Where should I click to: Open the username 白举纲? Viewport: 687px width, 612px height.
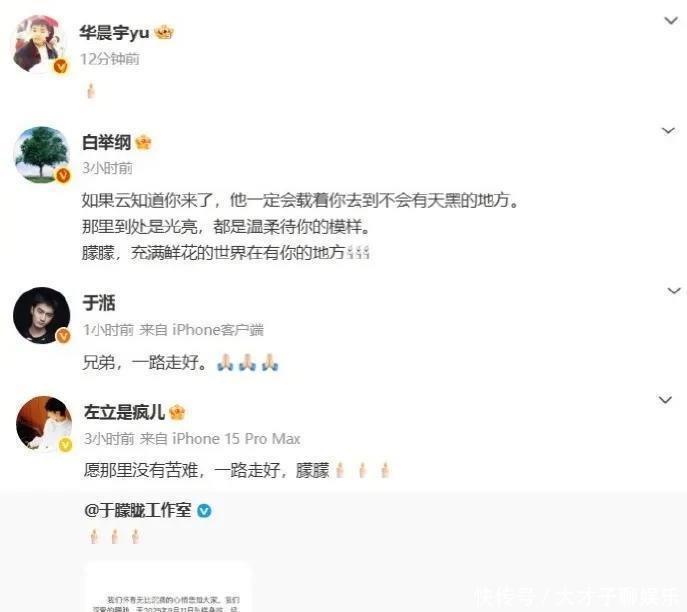pos(106,142)
